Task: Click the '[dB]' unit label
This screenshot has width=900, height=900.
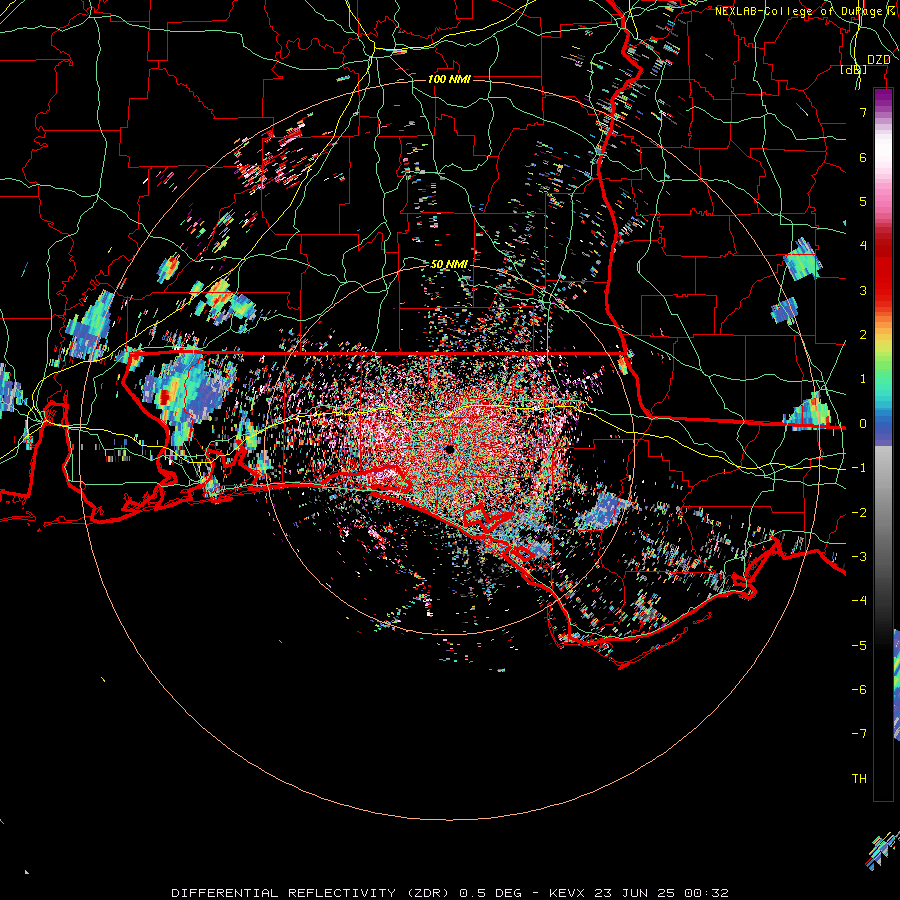Action: [x=854, y=69]
